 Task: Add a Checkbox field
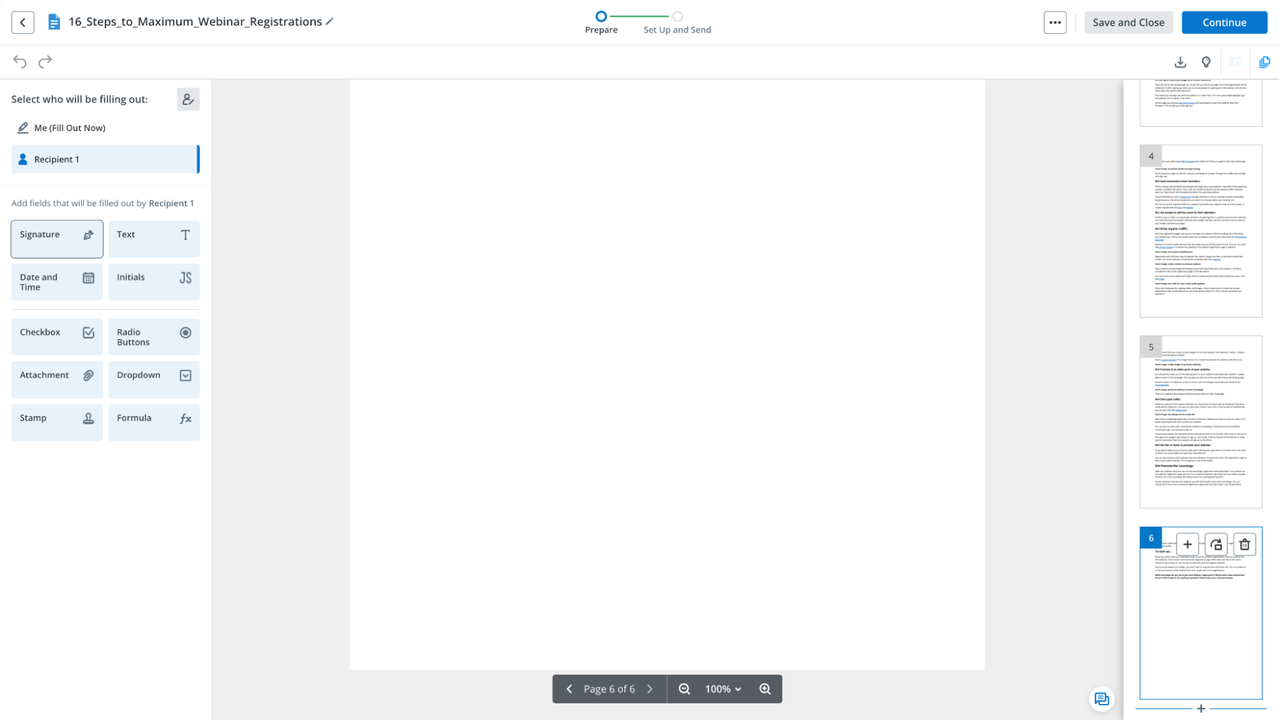[x=56, y=337]
